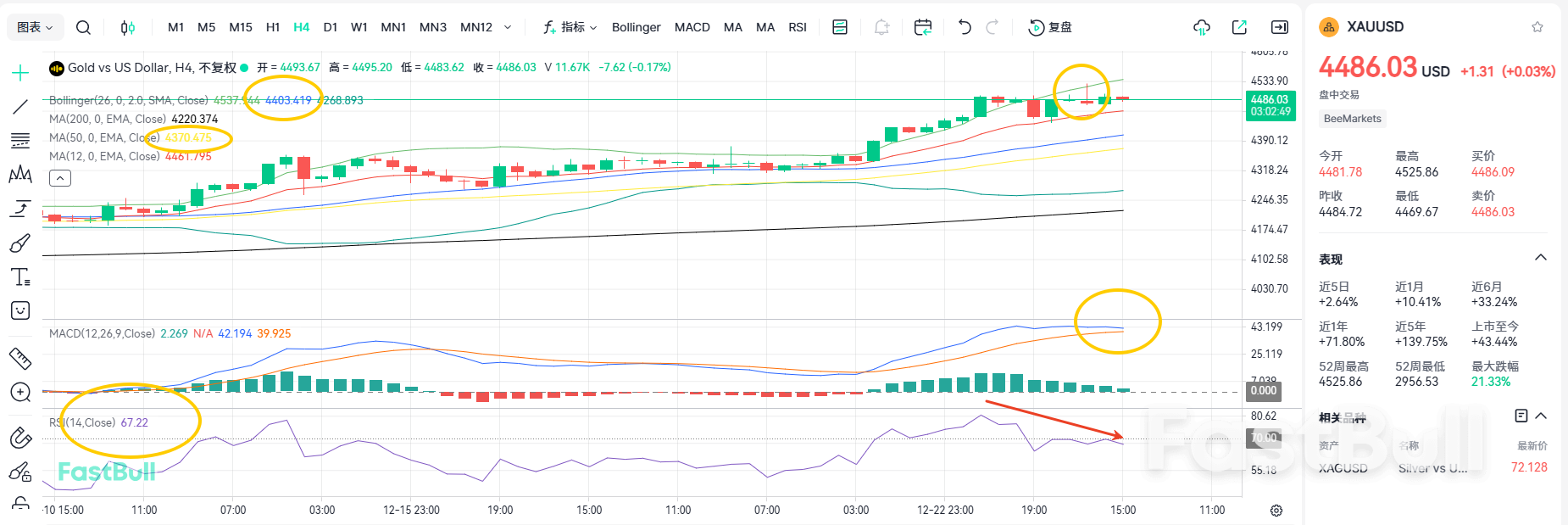The image size is (1568, 525).
Task: Toggle XAUUSD favorite star
Action: coord(1537,27)
